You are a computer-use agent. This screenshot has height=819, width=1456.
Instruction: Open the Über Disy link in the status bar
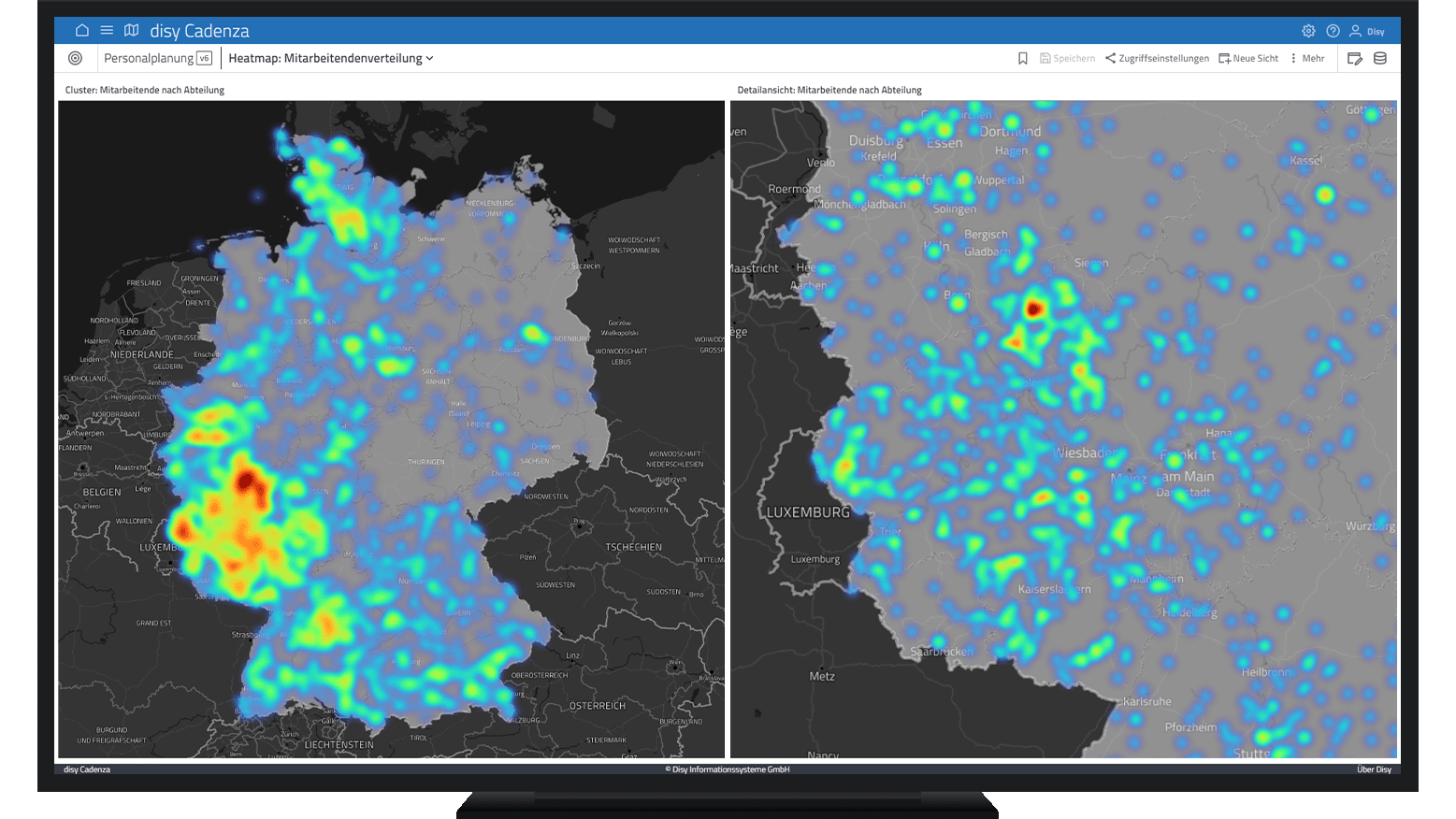(x=1374, y=769)
